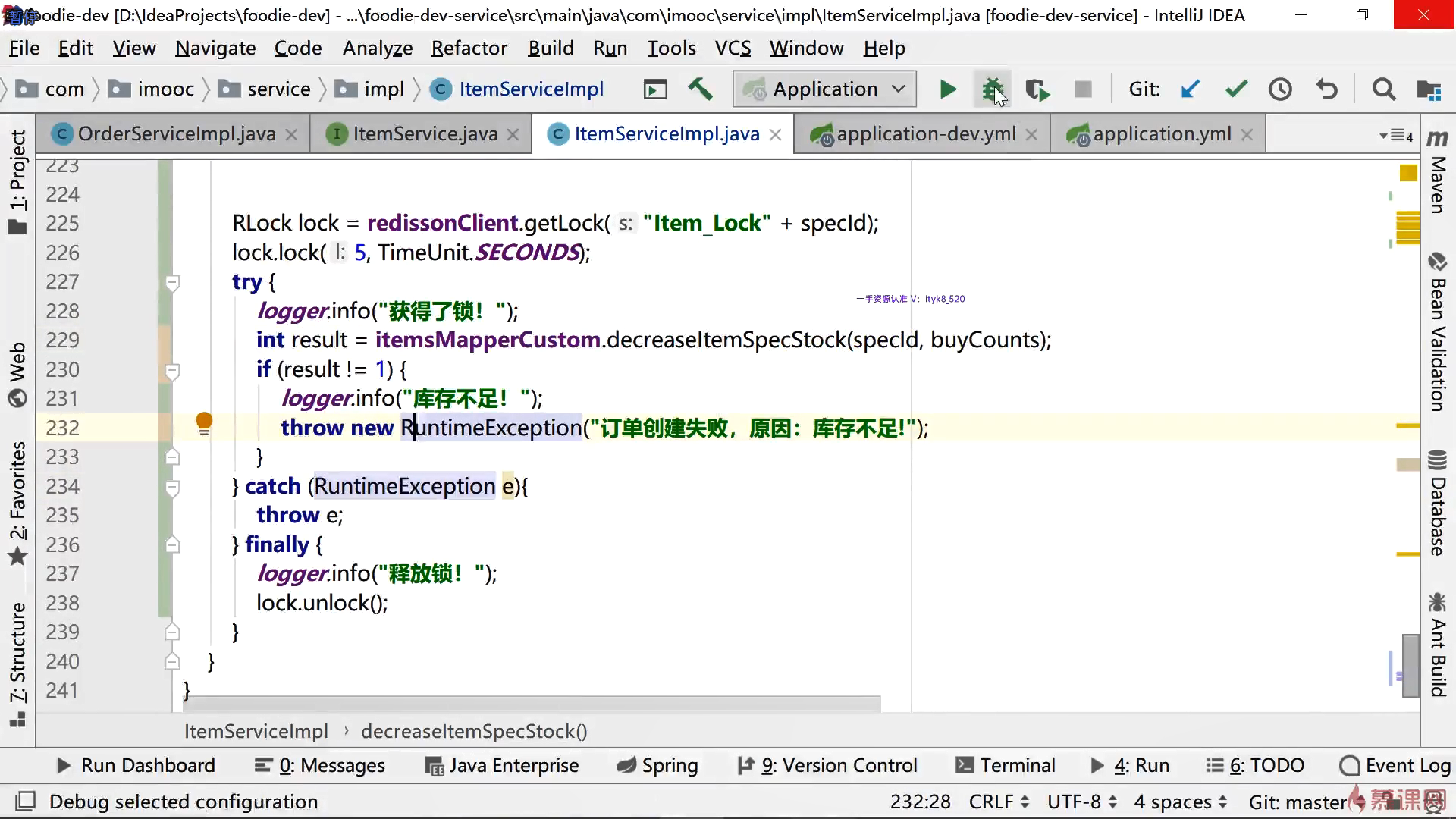Click the intention lightbulb on line 232

(204, 422)
